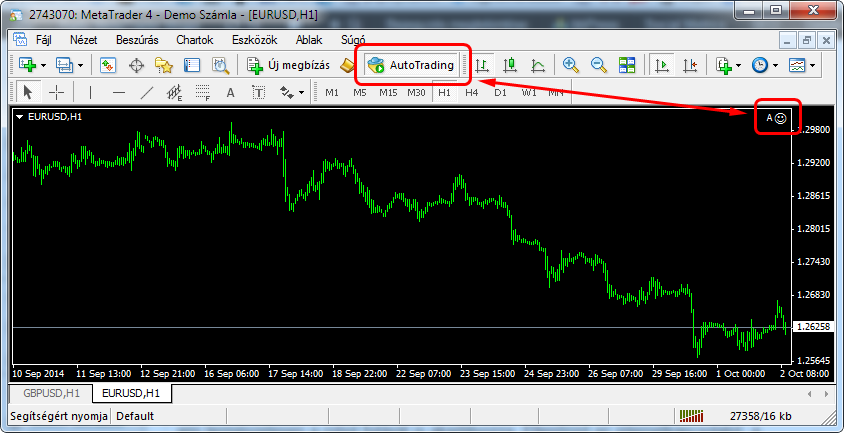Switch to the GBPUSD,H1 chart tab
Screen dimensions: 844x433
[51, 393]
